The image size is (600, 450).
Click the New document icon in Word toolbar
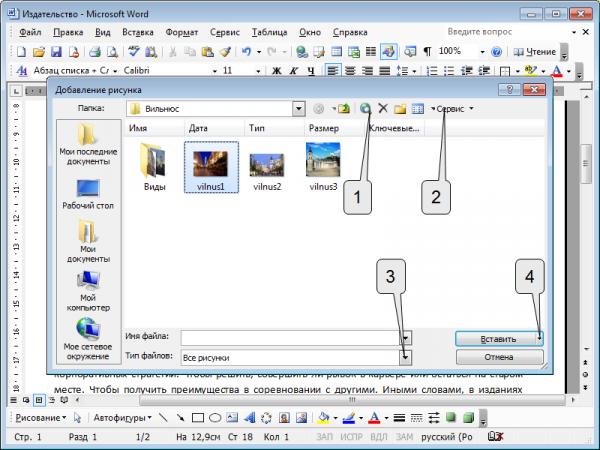tap(21, 52)
